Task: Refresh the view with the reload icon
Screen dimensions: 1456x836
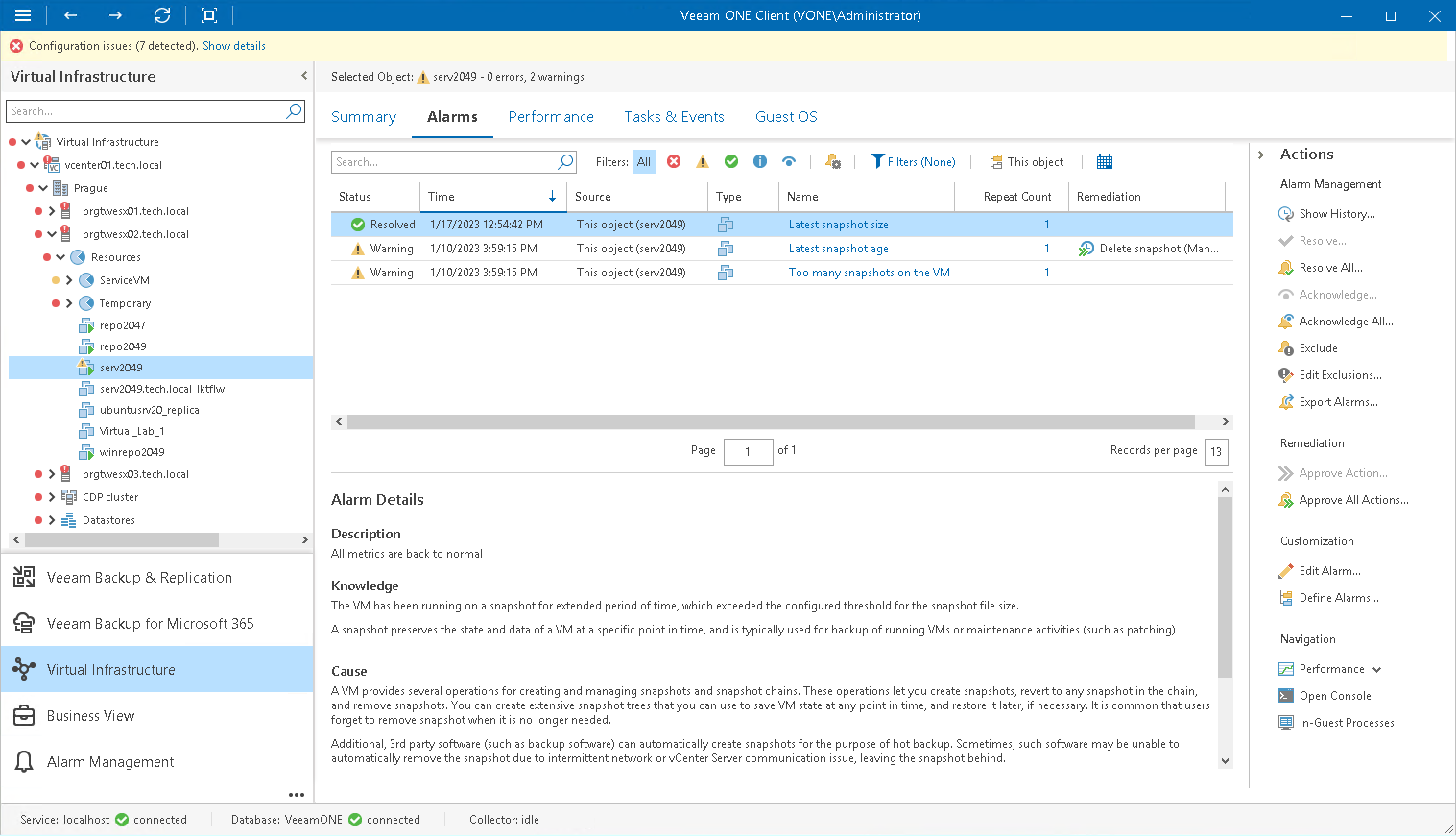Action: point(162,15)
